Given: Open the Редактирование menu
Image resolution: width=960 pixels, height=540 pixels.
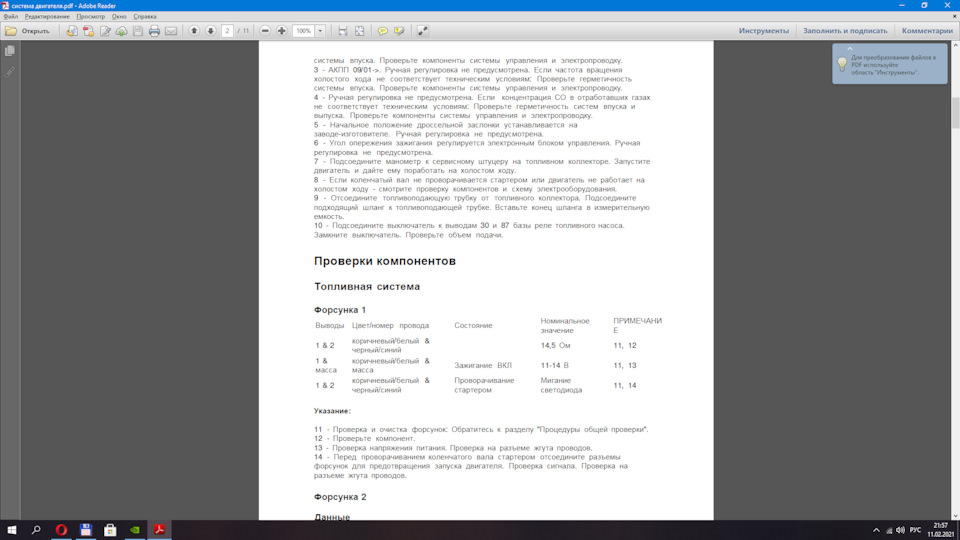Looking at the screenshot, I should click(47, 17).
